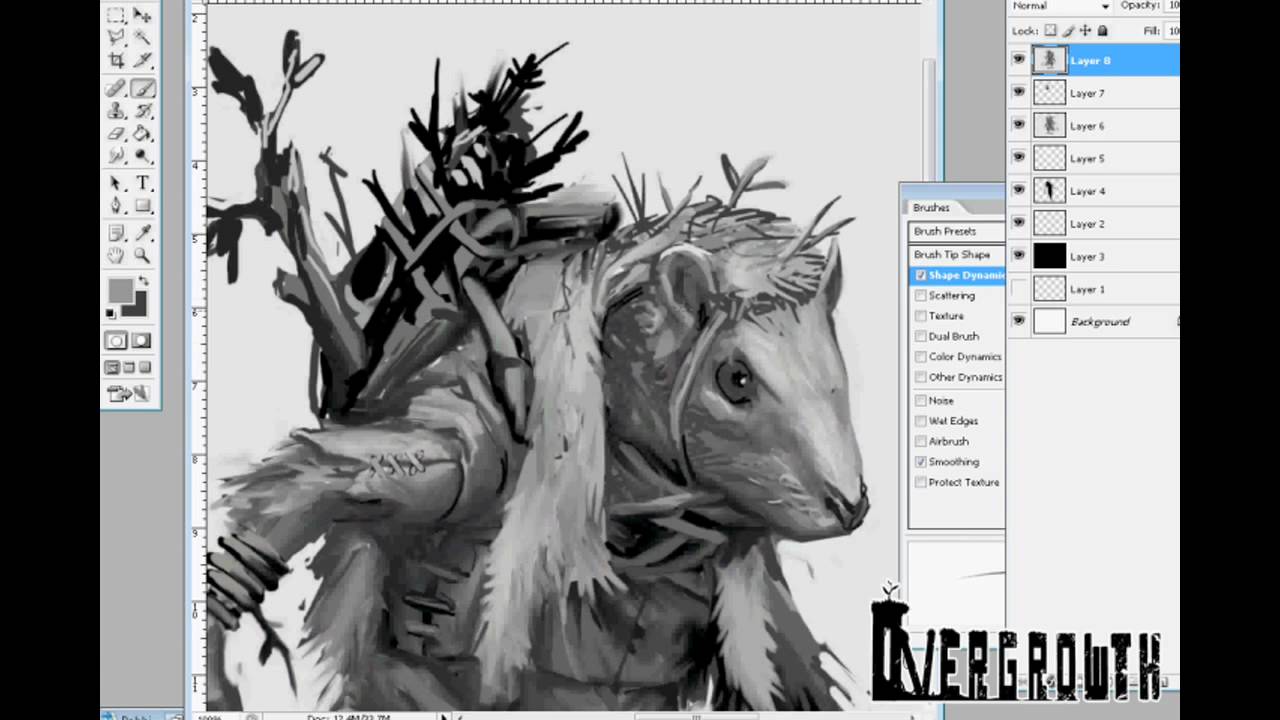Hide Layer 7 visibility eye
The width and height of the screenshot is (1280, 720).
coord(1019,92)
